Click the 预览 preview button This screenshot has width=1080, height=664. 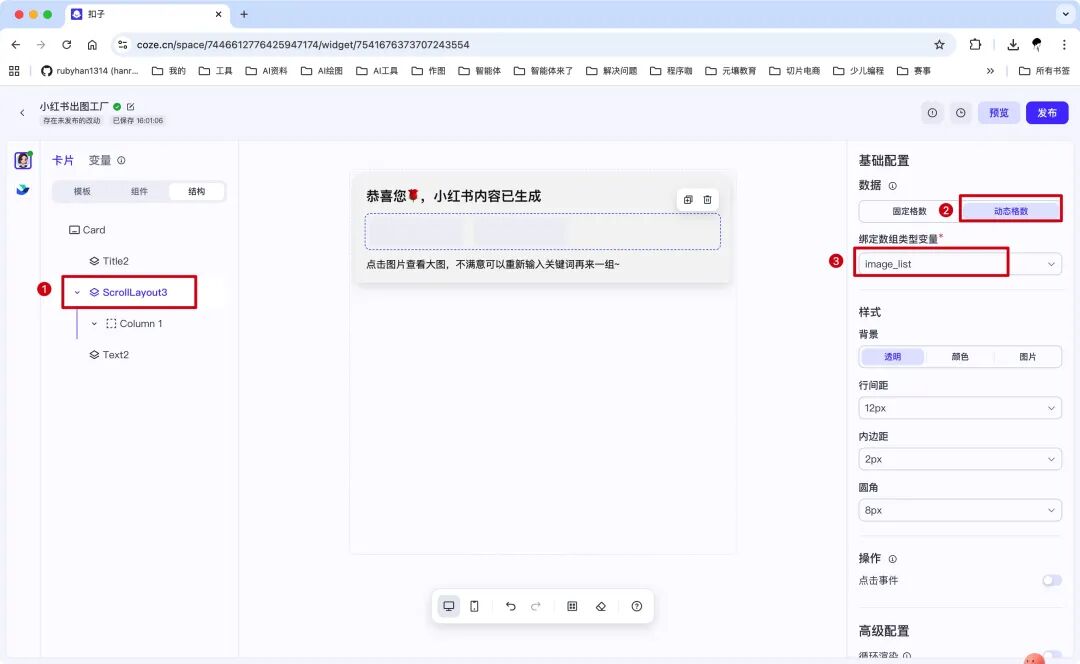pyautogui.click(x=998, y=113)
